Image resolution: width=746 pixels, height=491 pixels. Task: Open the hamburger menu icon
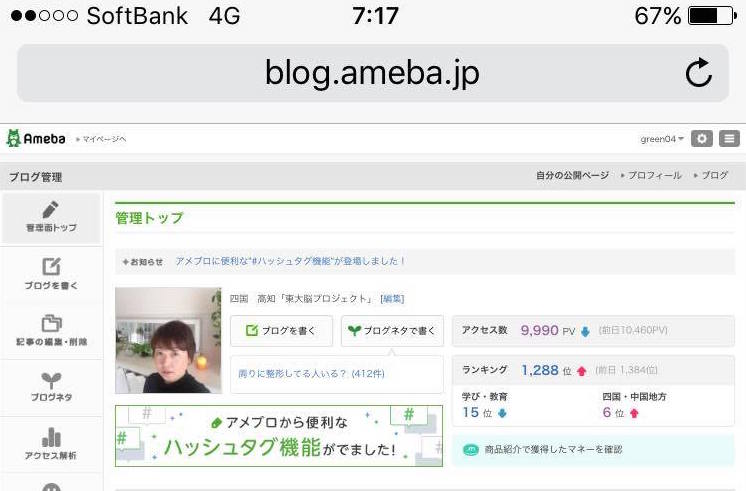tap(729, 138)
